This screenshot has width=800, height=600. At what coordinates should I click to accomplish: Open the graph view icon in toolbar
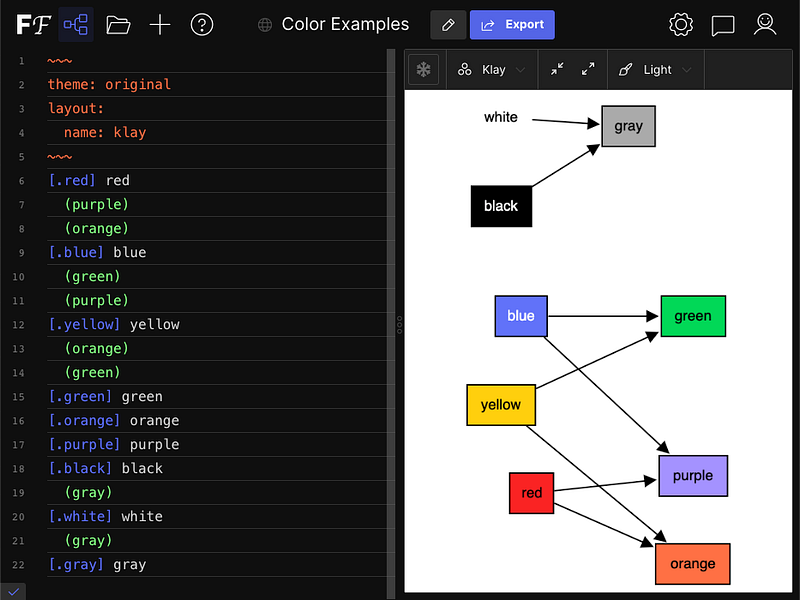(75, 24)
